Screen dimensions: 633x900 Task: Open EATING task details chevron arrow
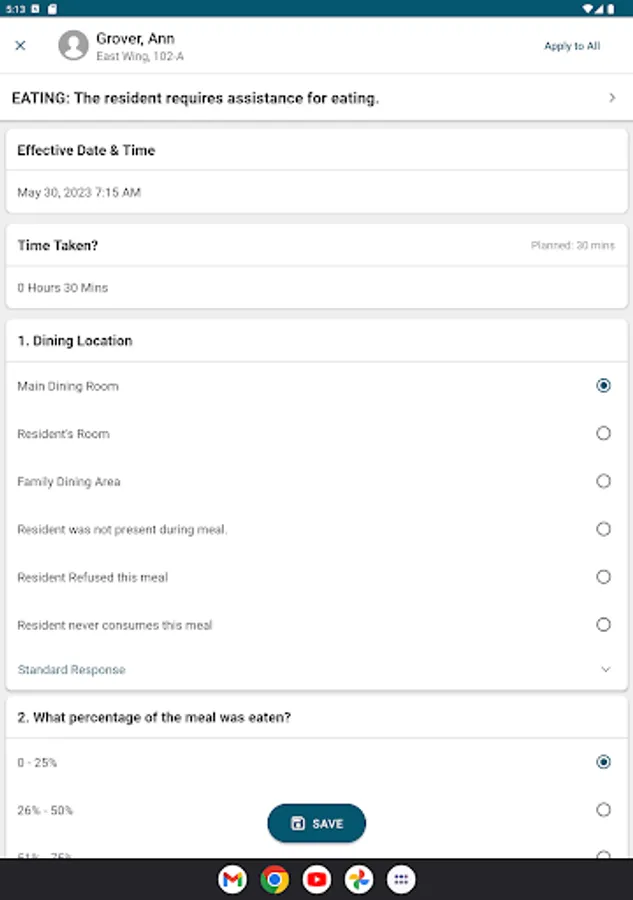point(612,98)
